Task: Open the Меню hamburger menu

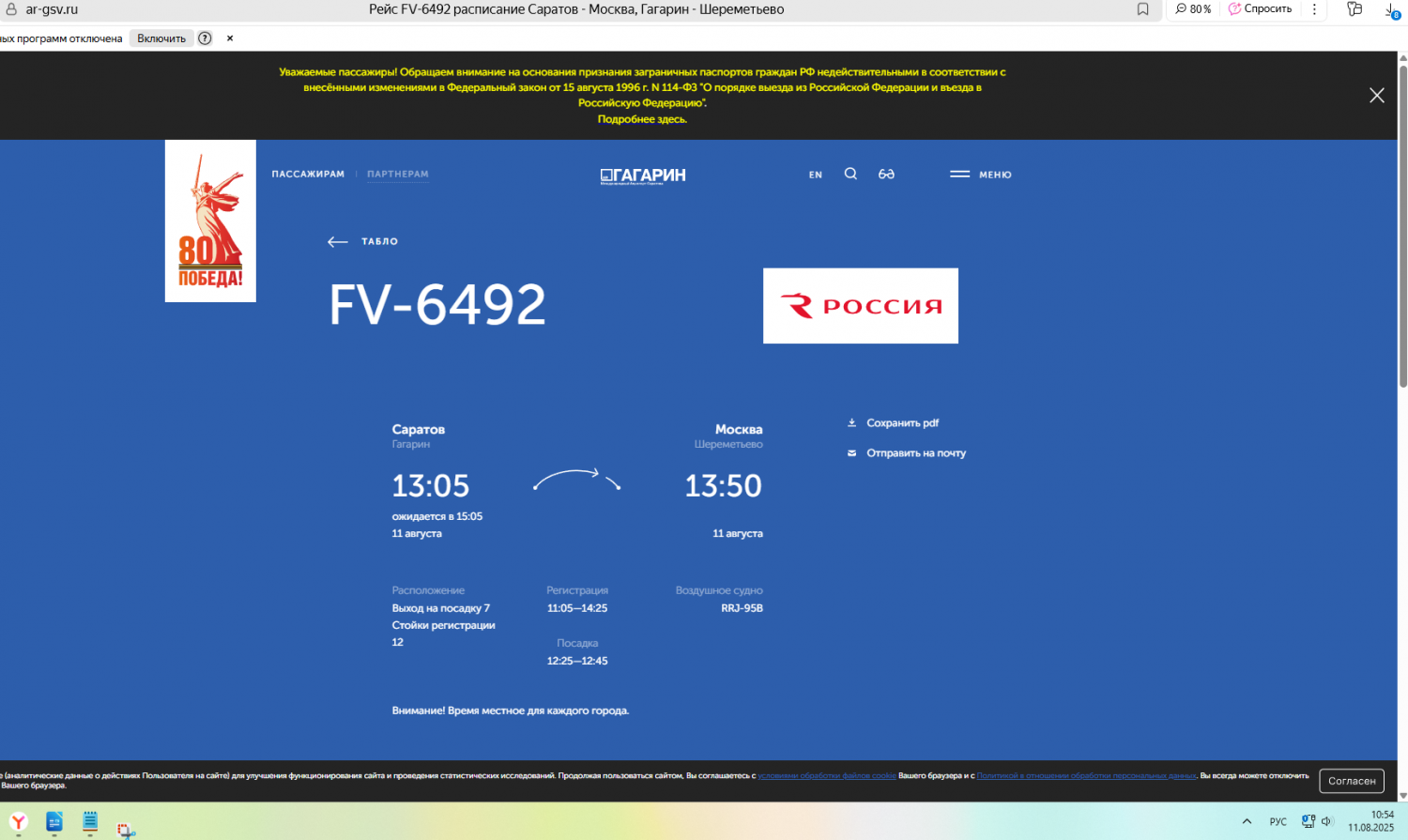Action: pyautogui.click(x=981, y=175)
